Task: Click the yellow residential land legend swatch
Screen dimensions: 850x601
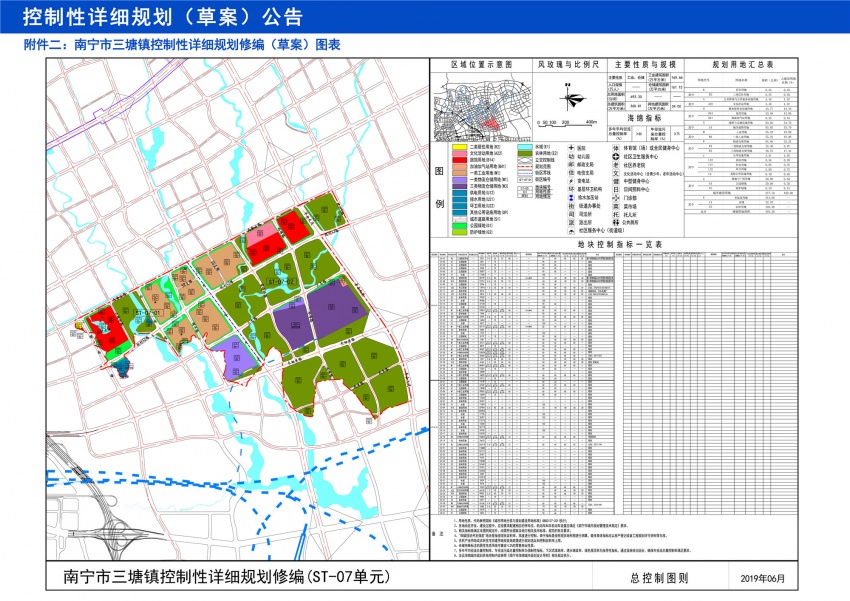Action: (x=460, y=147)
